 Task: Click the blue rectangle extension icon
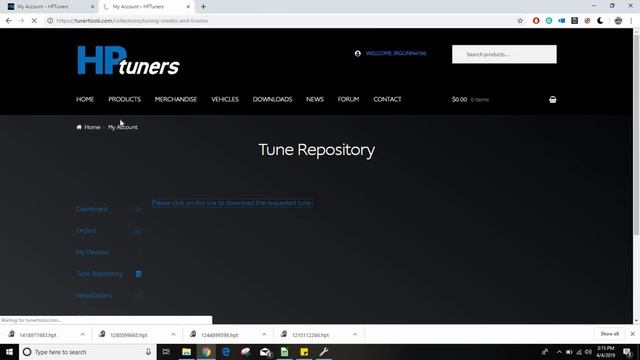562,20
